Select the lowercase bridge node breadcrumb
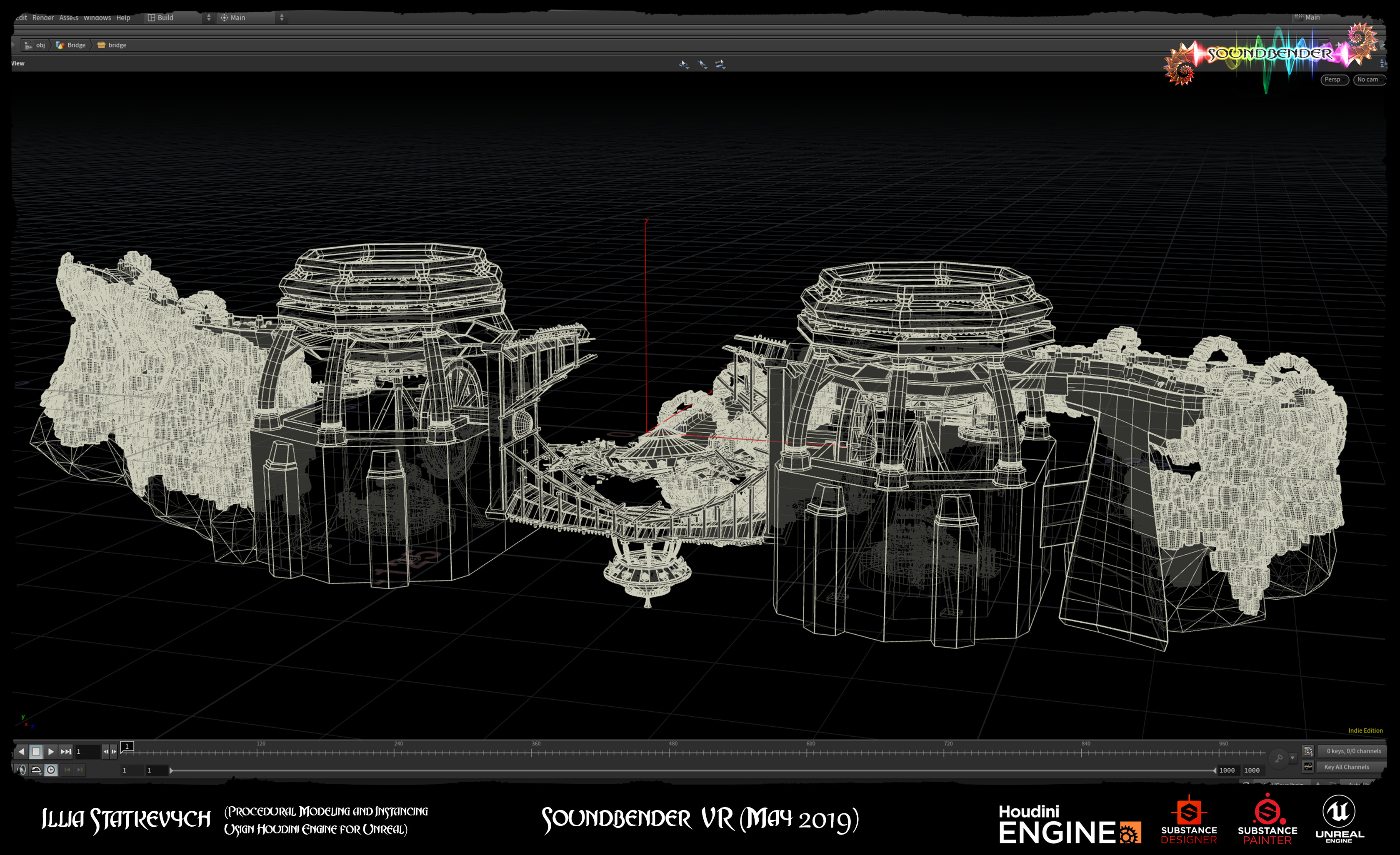 (112, 45)
